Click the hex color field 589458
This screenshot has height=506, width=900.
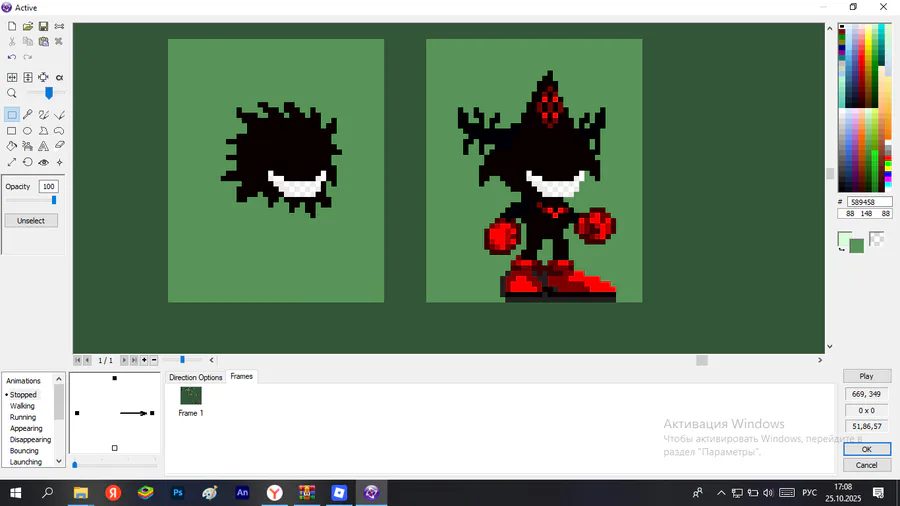870,202
